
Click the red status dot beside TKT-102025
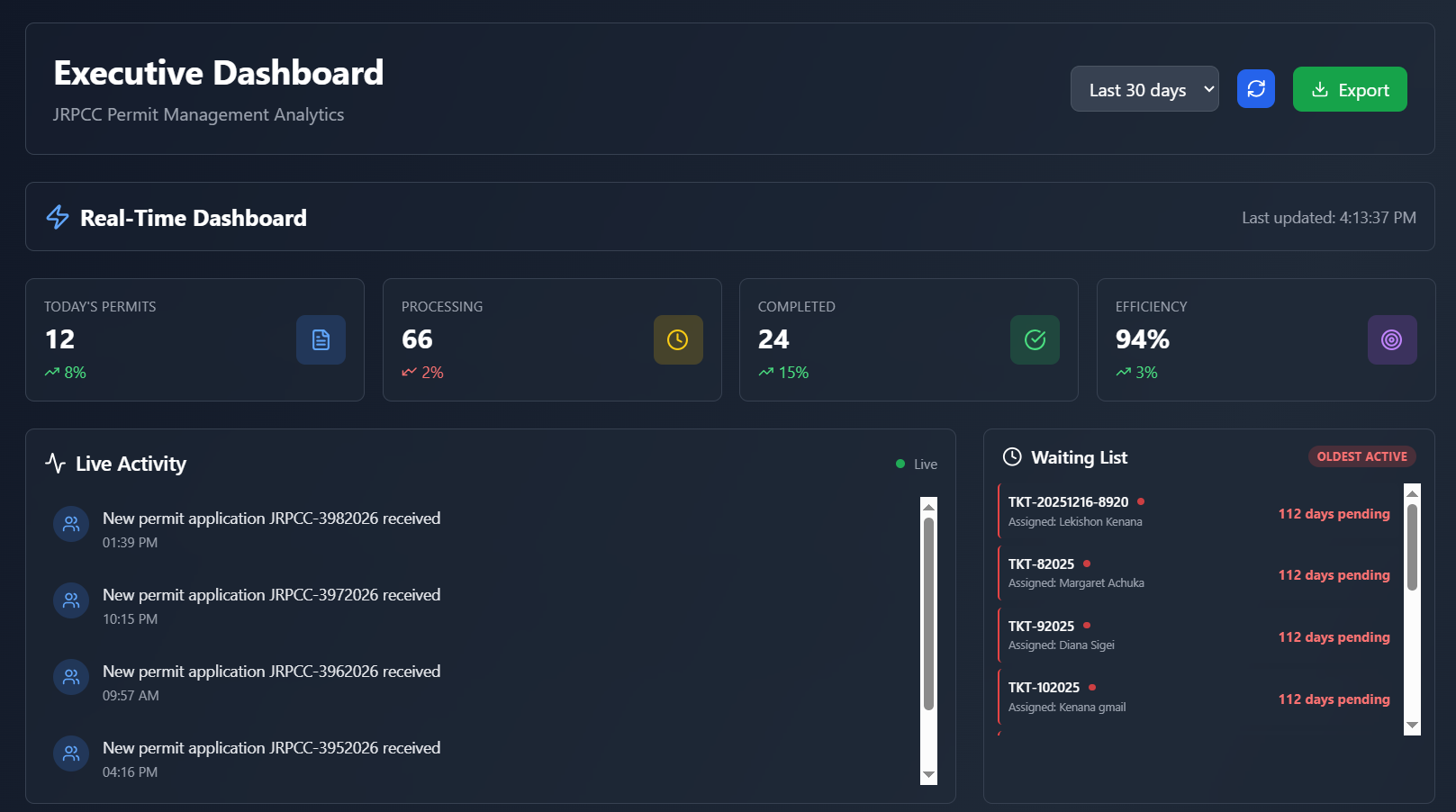(x=1092, y=686)
